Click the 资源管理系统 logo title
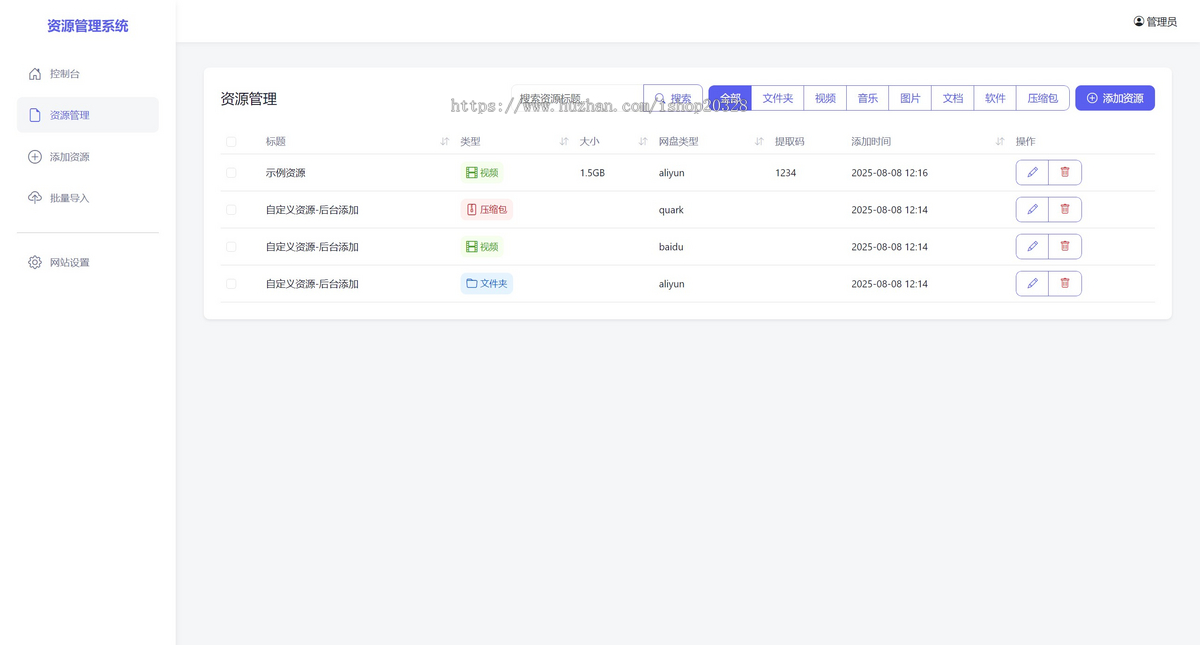The height and width of the screenshot is (645, 1200). click(x=88, y=26)
